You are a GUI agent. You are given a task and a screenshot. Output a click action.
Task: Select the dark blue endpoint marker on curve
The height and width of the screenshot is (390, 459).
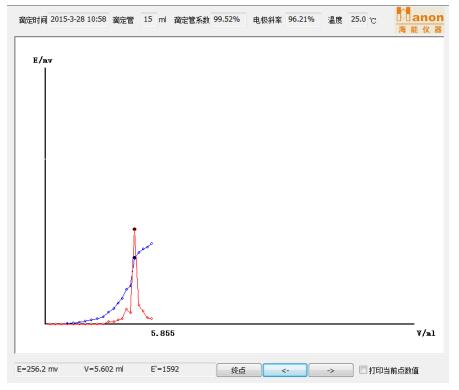point(134,257)
